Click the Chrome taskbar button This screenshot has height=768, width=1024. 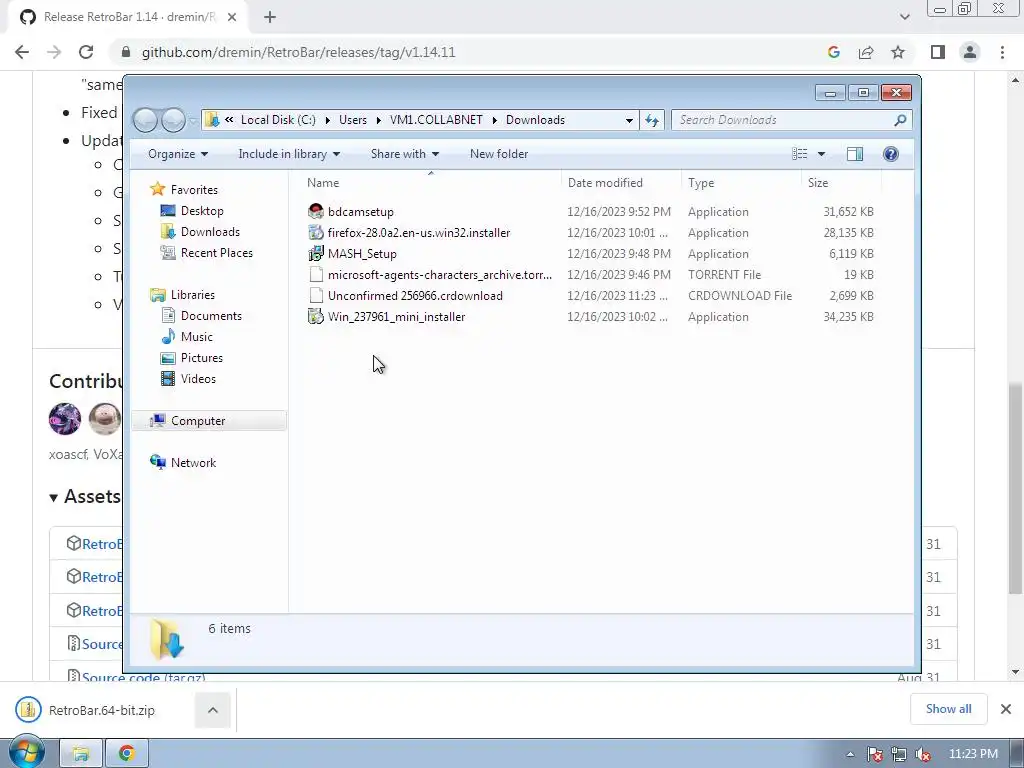(127, 754)
